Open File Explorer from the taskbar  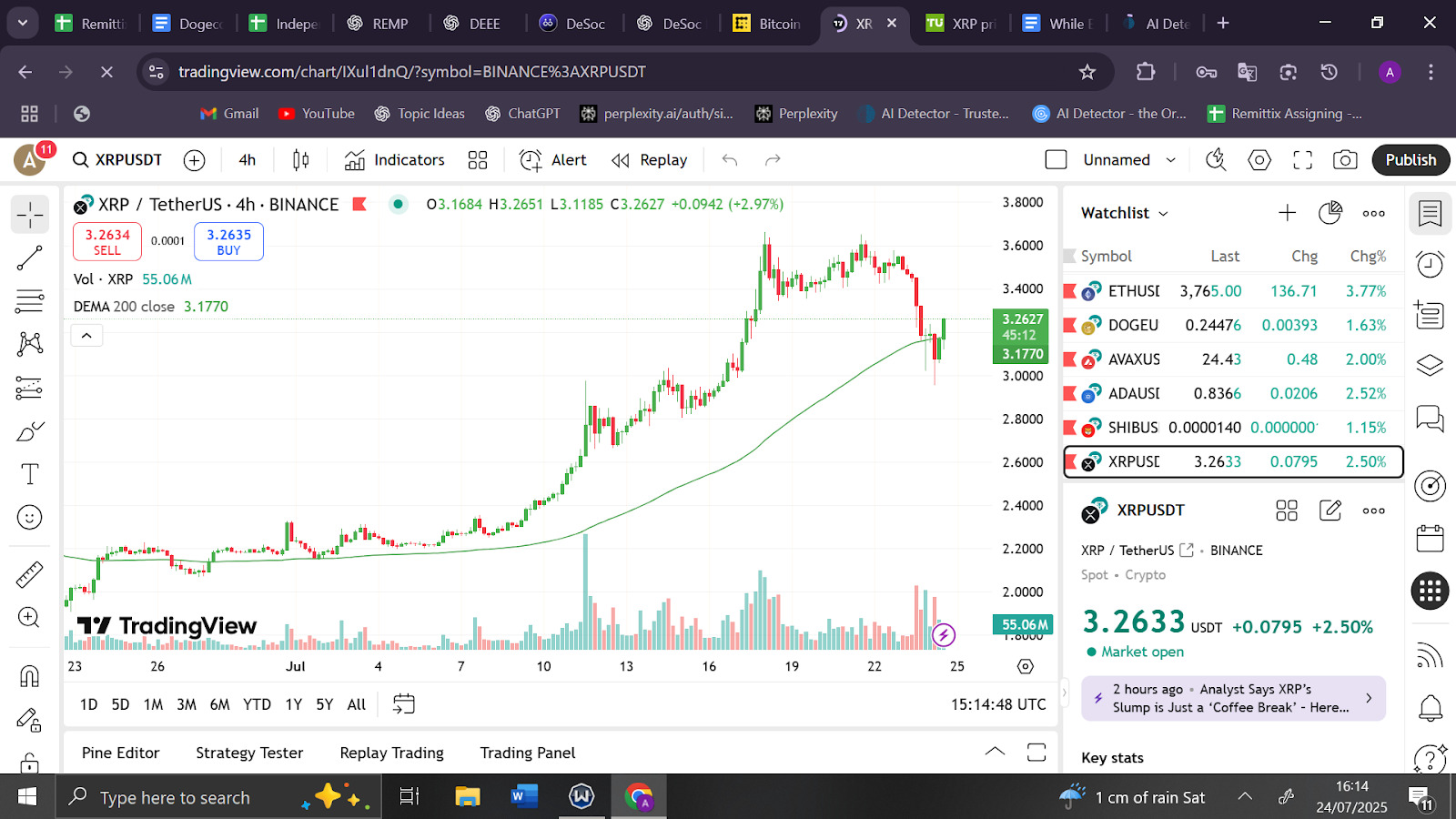click(467, 797)
